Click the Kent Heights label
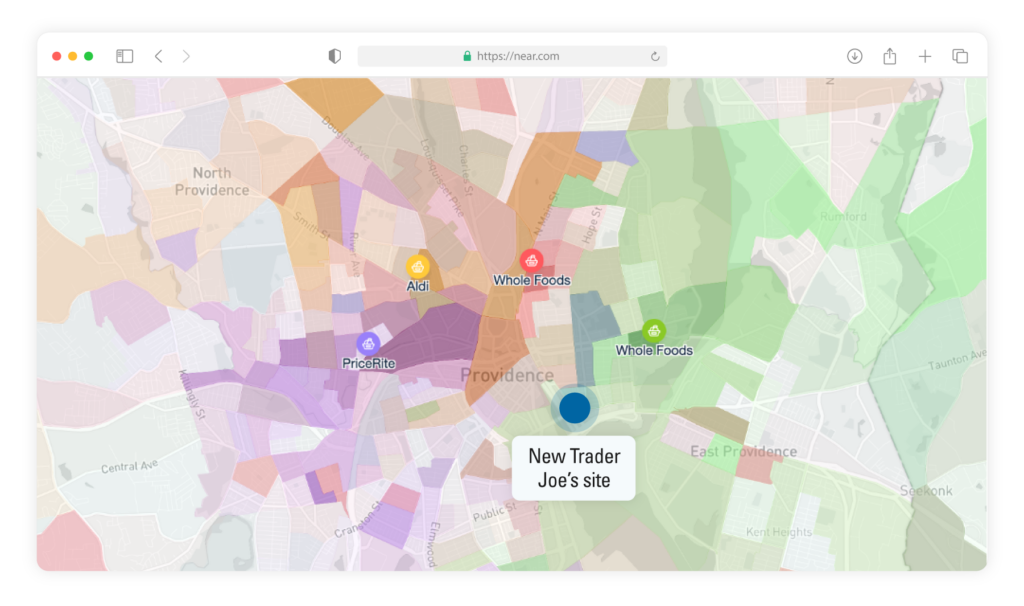This screenshot has height=606, width=1024. 779,532
